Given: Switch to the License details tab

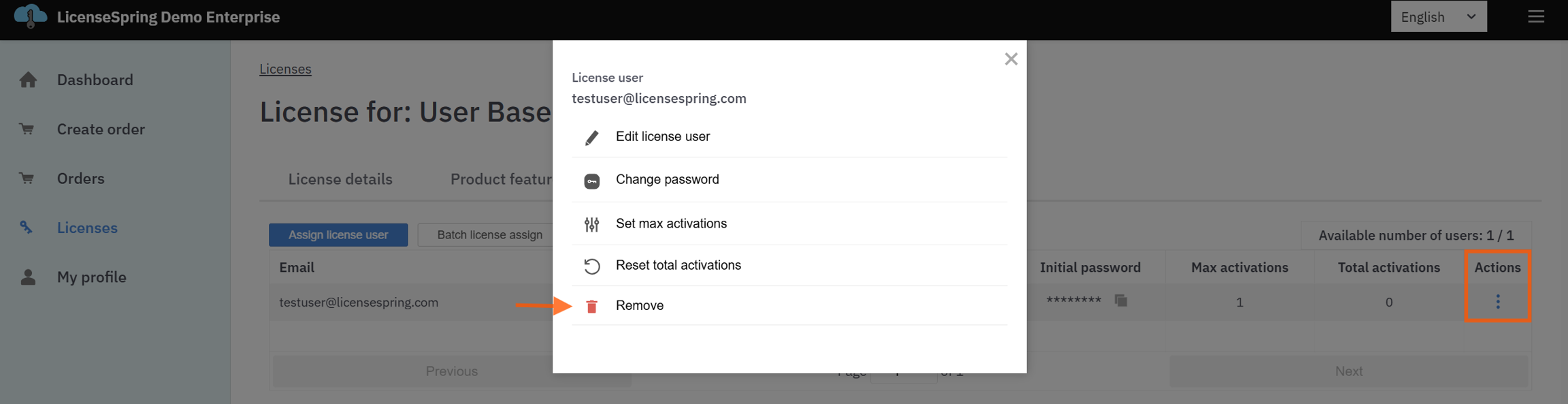Looking at the screenshot, I should click(x=340, y=179).
